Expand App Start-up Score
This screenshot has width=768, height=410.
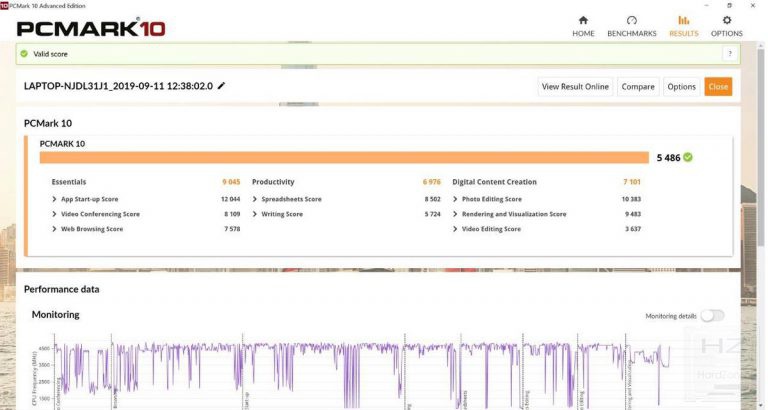(54, 199)
